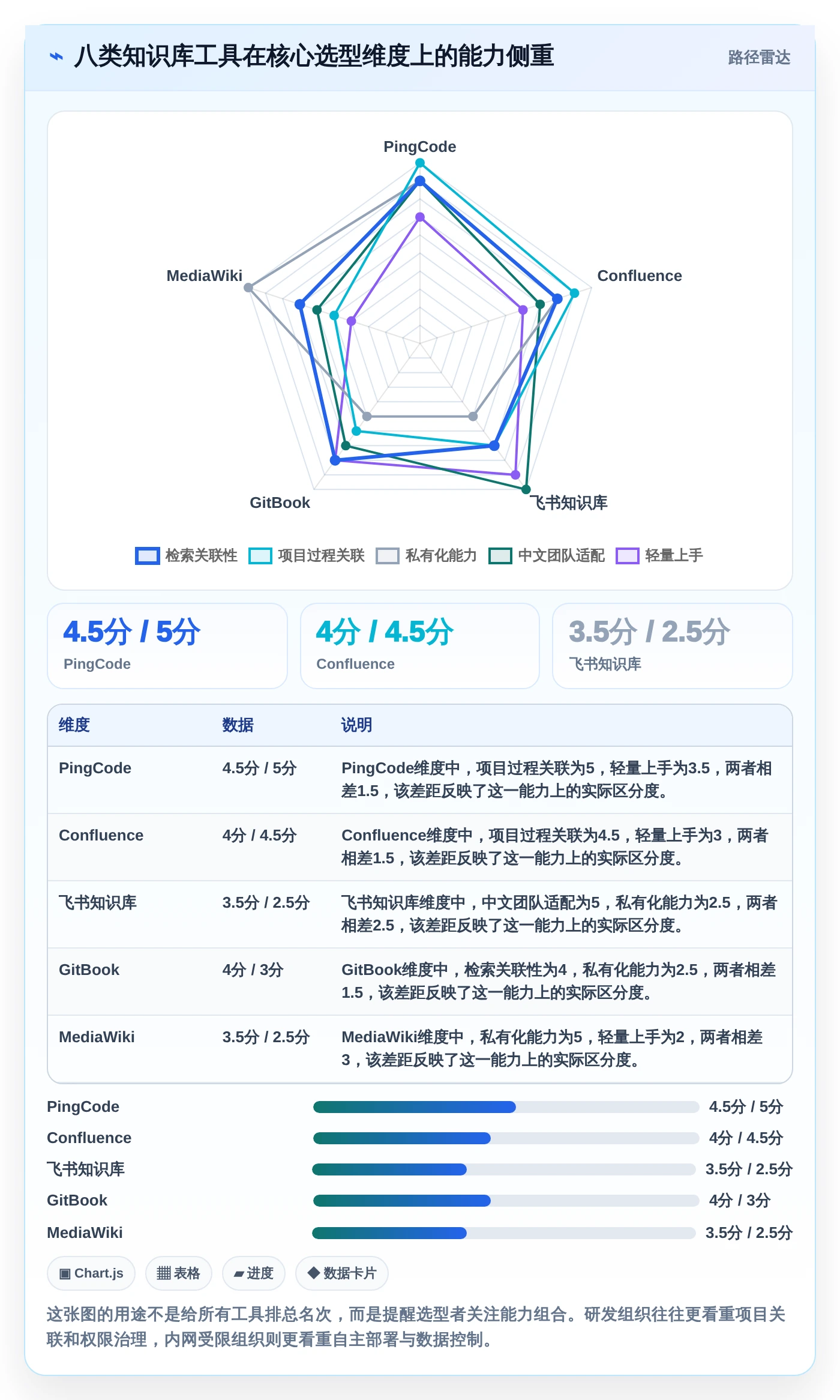Toggle the 轻量上手 legend dataset
This screenshot has height=1400, width=840.
coord(659,555)
